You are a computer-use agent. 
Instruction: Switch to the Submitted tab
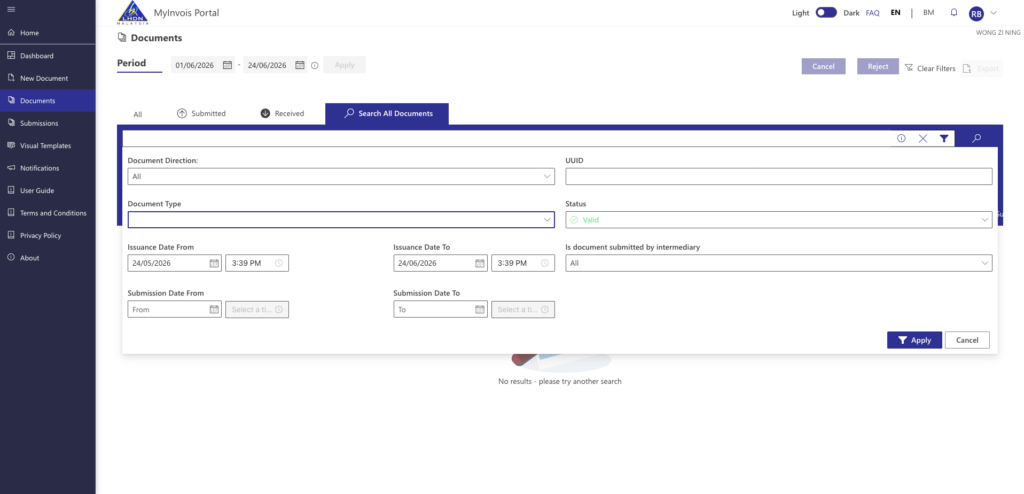tap(201, 114)
